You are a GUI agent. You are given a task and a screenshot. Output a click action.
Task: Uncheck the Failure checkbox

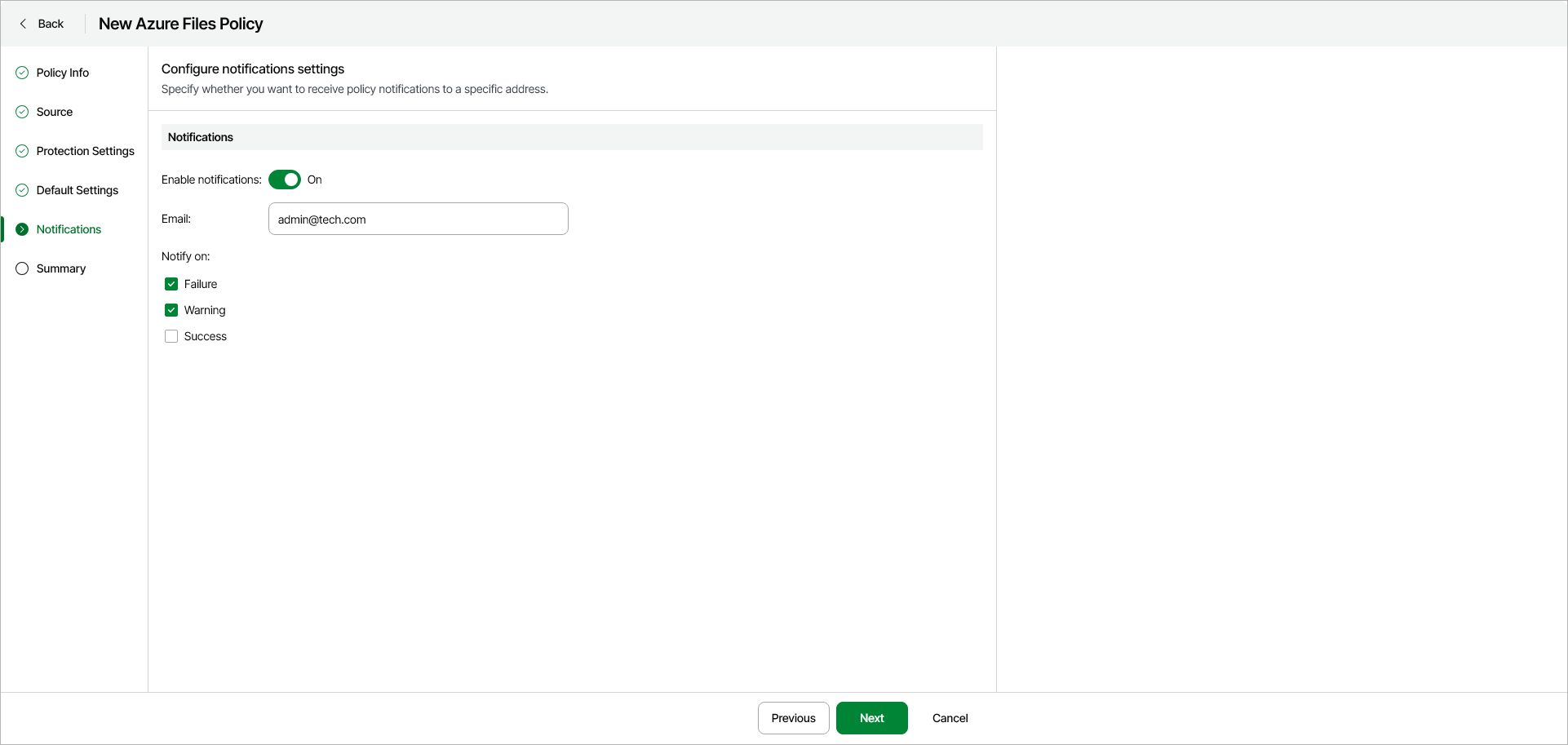(x=171, y=284)
